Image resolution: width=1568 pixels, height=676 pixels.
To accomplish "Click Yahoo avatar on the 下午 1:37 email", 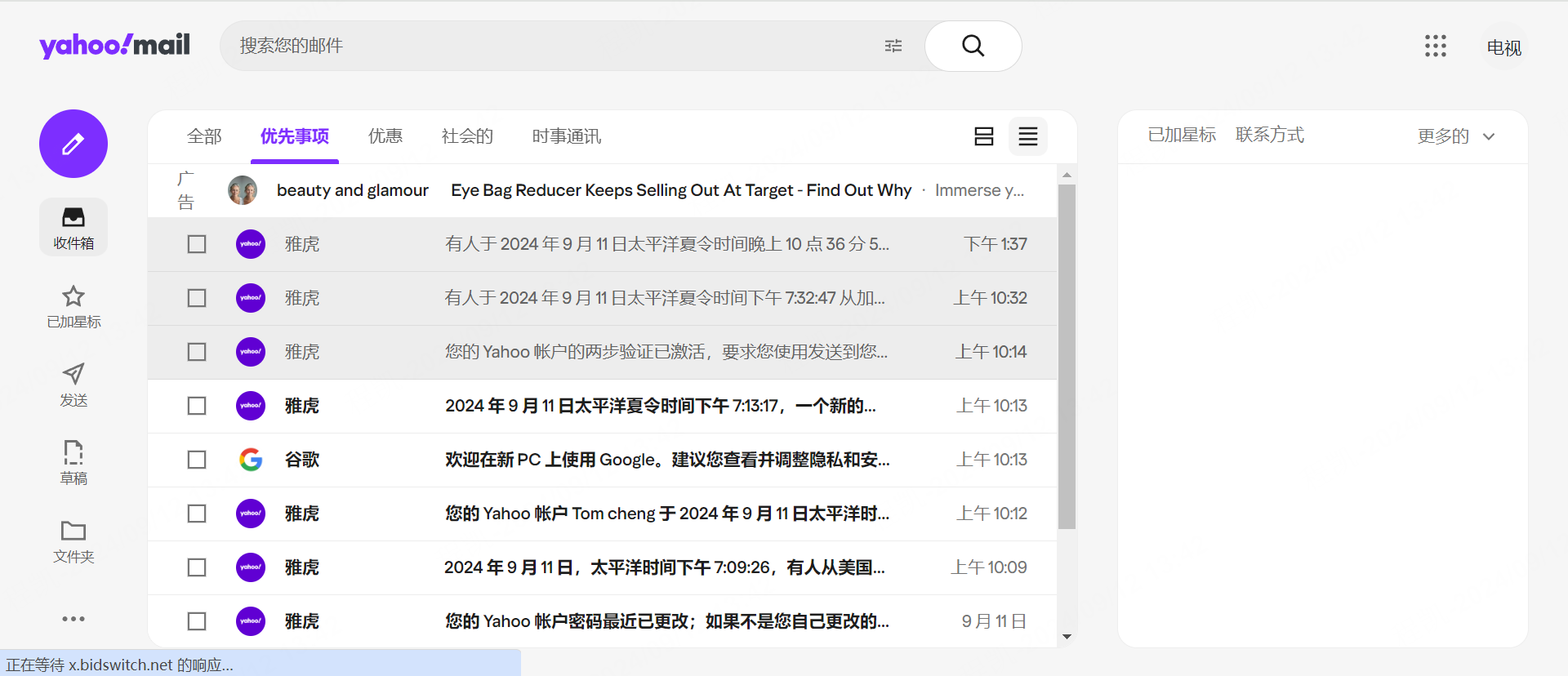I will [x=251, y=244].
